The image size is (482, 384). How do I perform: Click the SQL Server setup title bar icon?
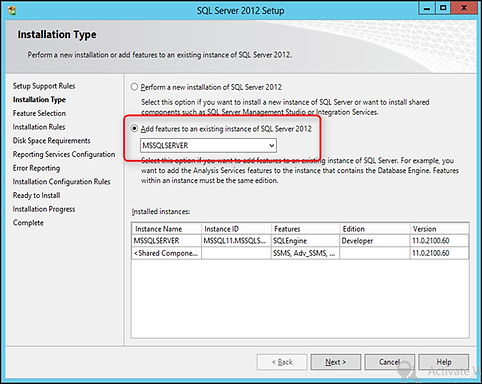click(x=12, y=10)
